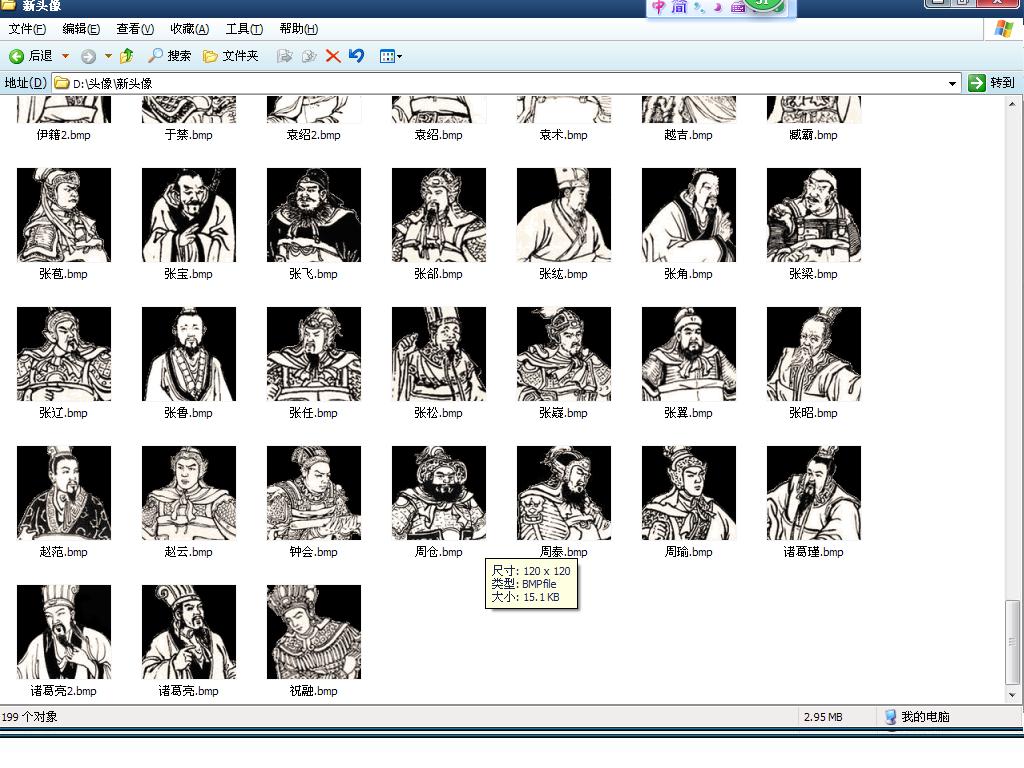
Task: Expand the address bar dropdown arrow
Action: tap(952, 84)
